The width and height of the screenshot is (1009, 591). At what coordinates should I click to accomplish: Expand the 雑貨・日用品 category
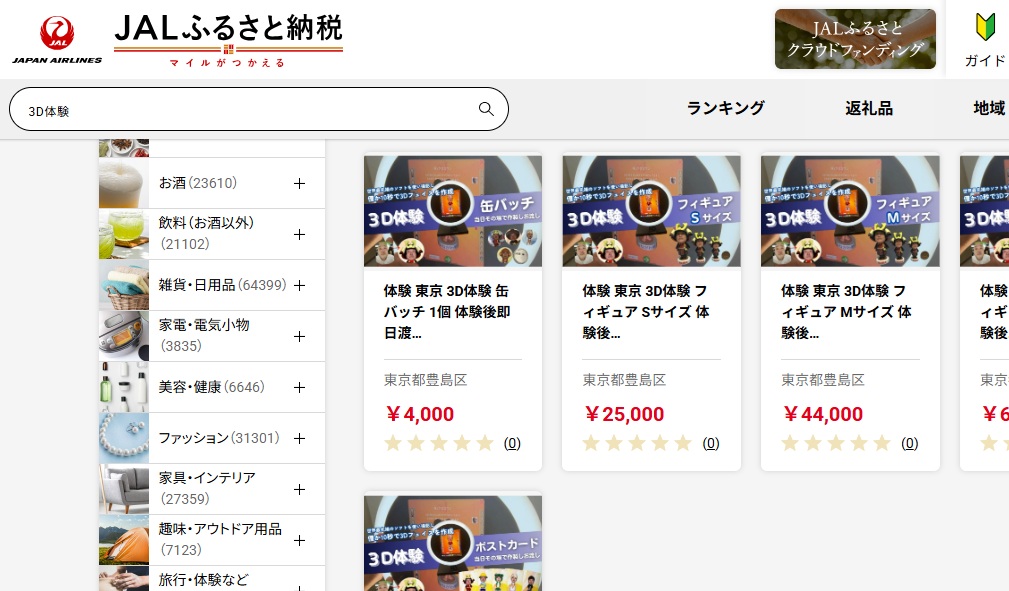click(299, 285)
